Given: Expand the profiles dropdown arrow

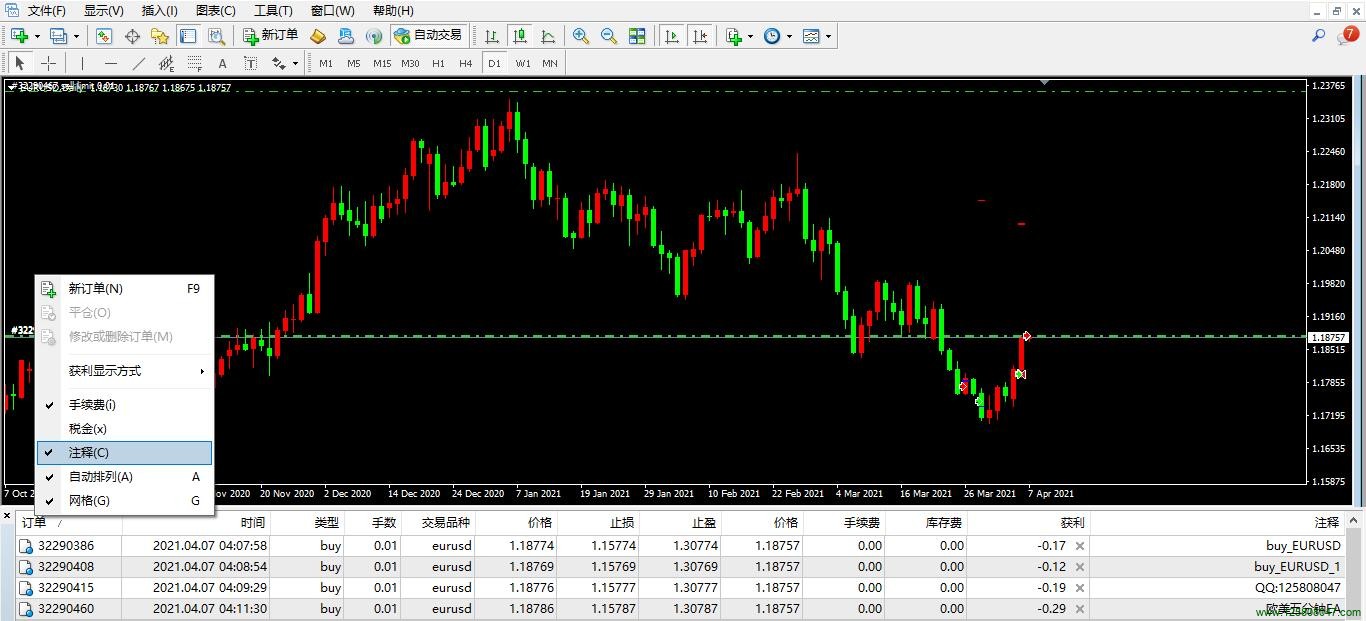Looking at the screenshot, I should click(76, 36).
